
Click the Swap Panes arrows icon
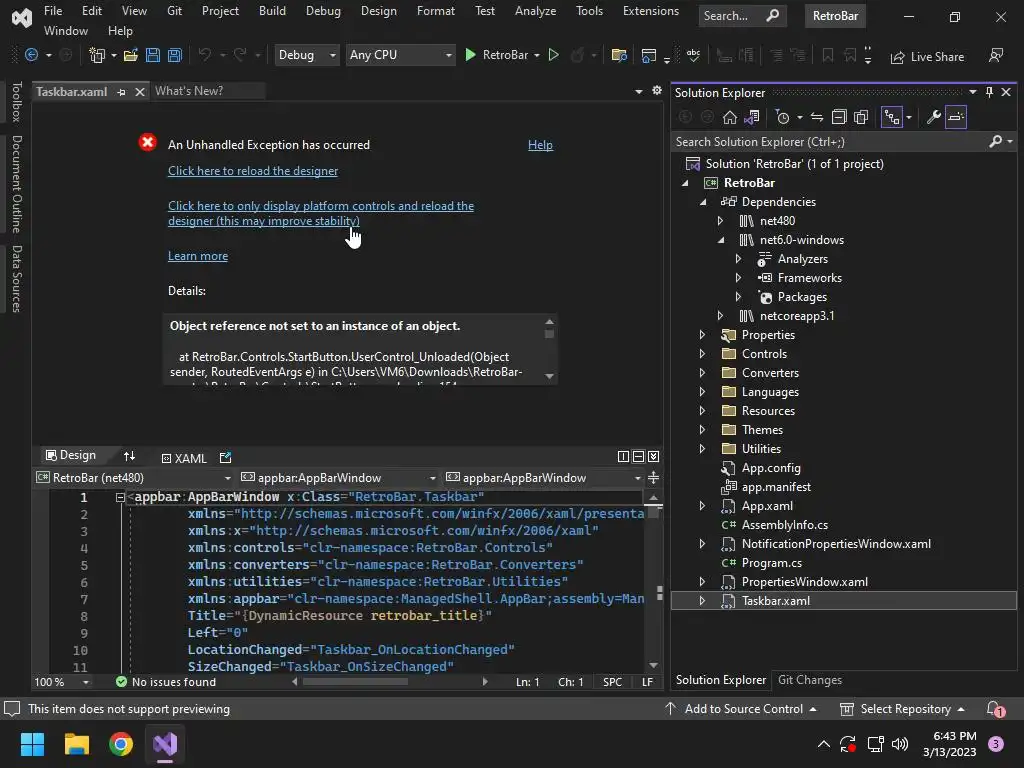click(129, 456)
